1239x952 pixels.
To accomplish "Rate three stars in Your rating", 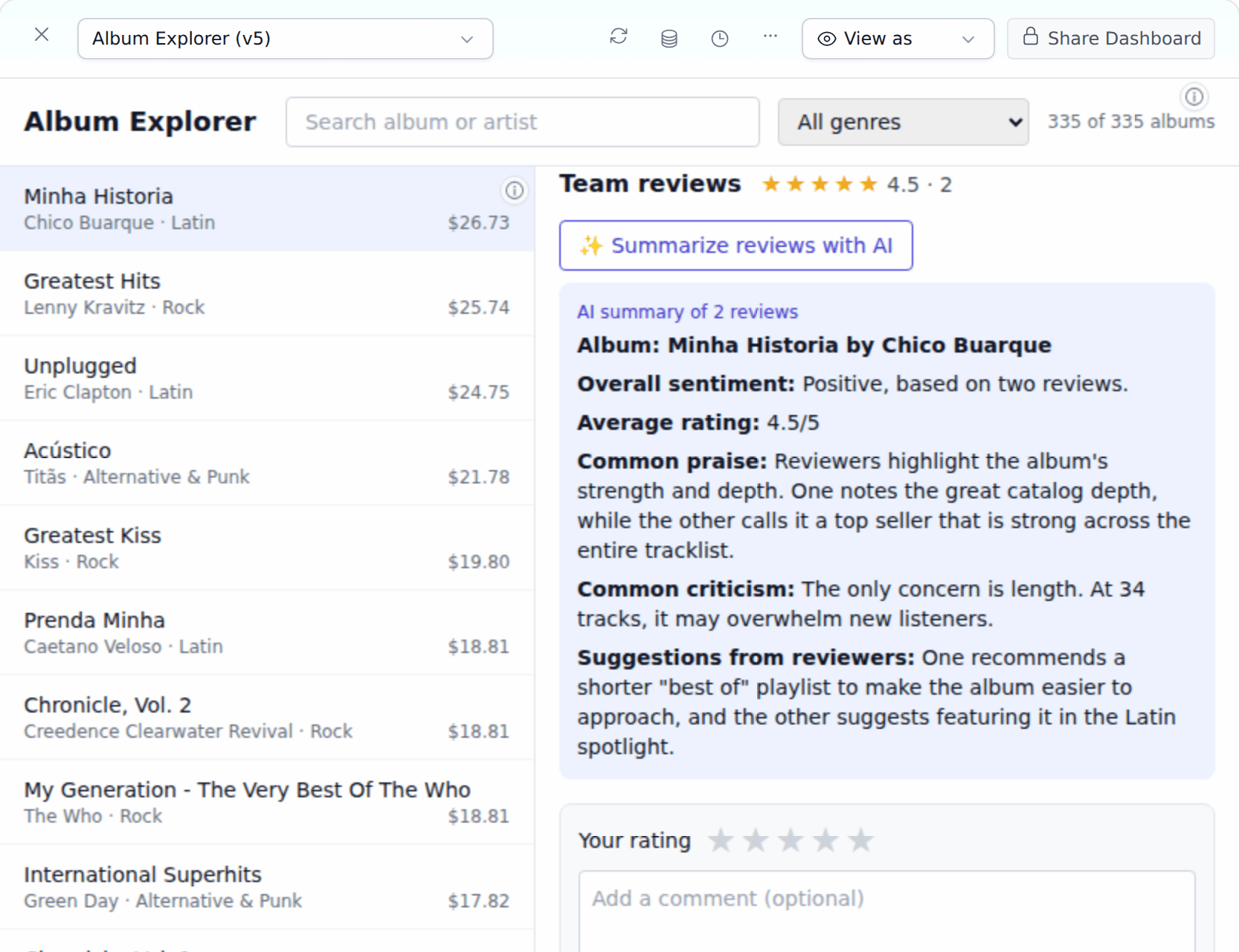I will (791, 840).
